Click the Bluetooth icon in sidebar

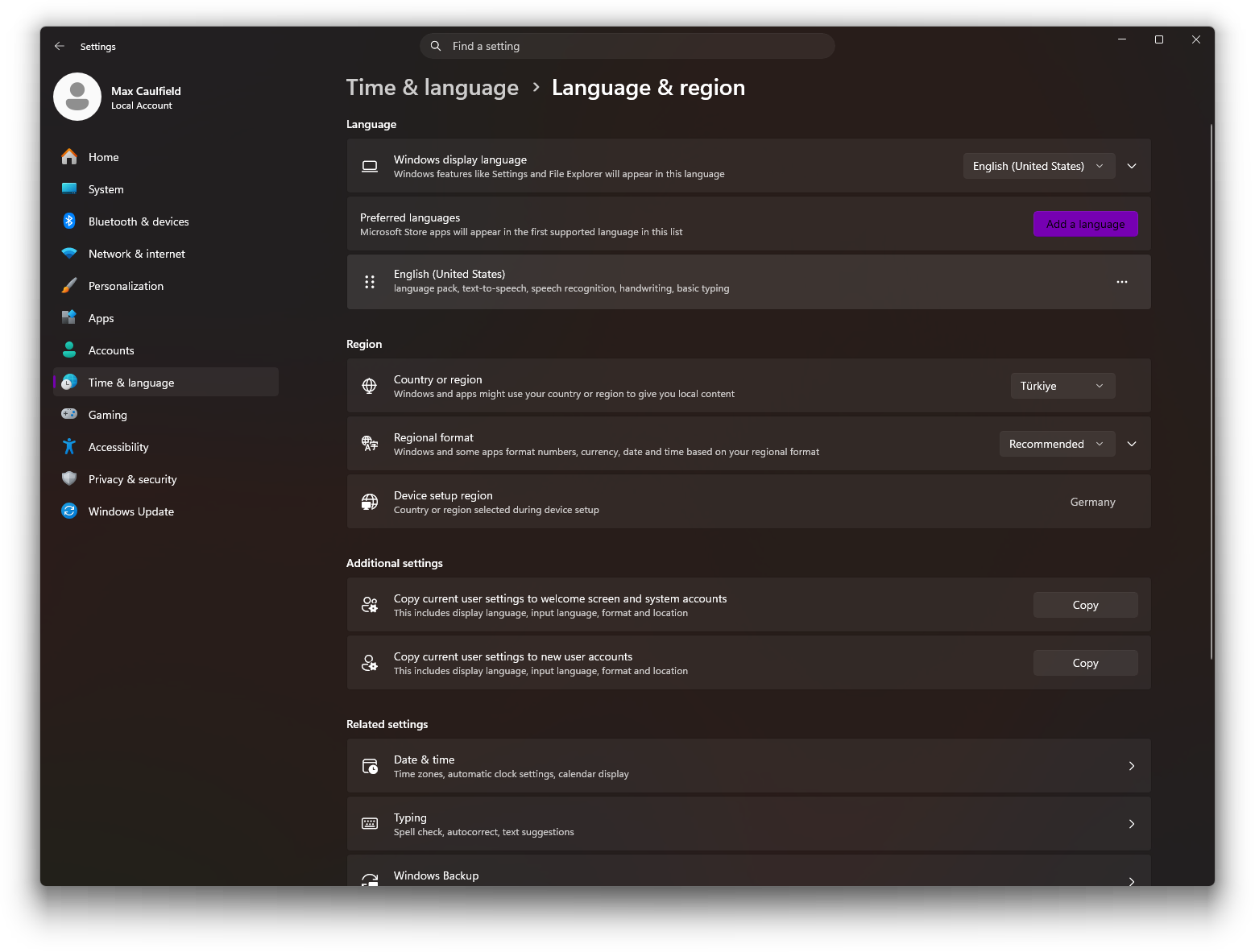coord(69,221)
